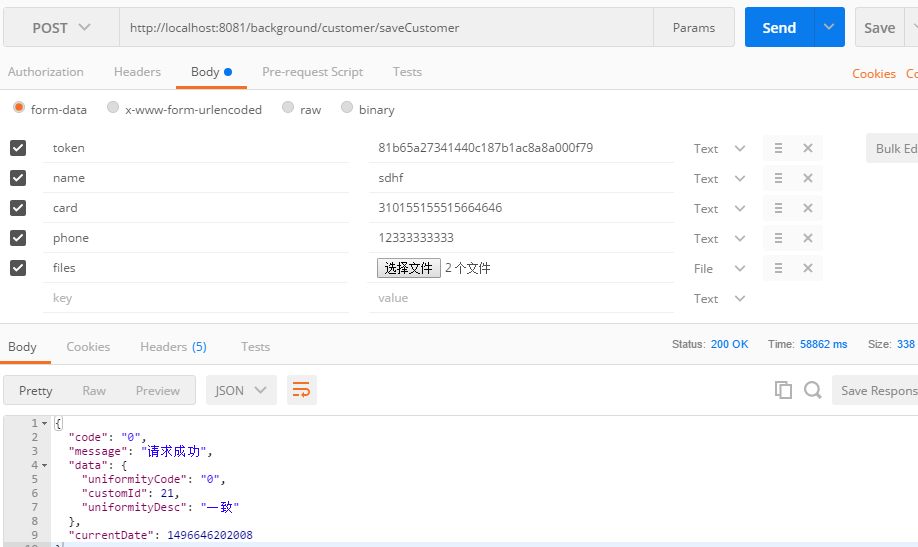Click the drag handle icon for name row
The width and height of the screenshot is (918, 547).
778,178
